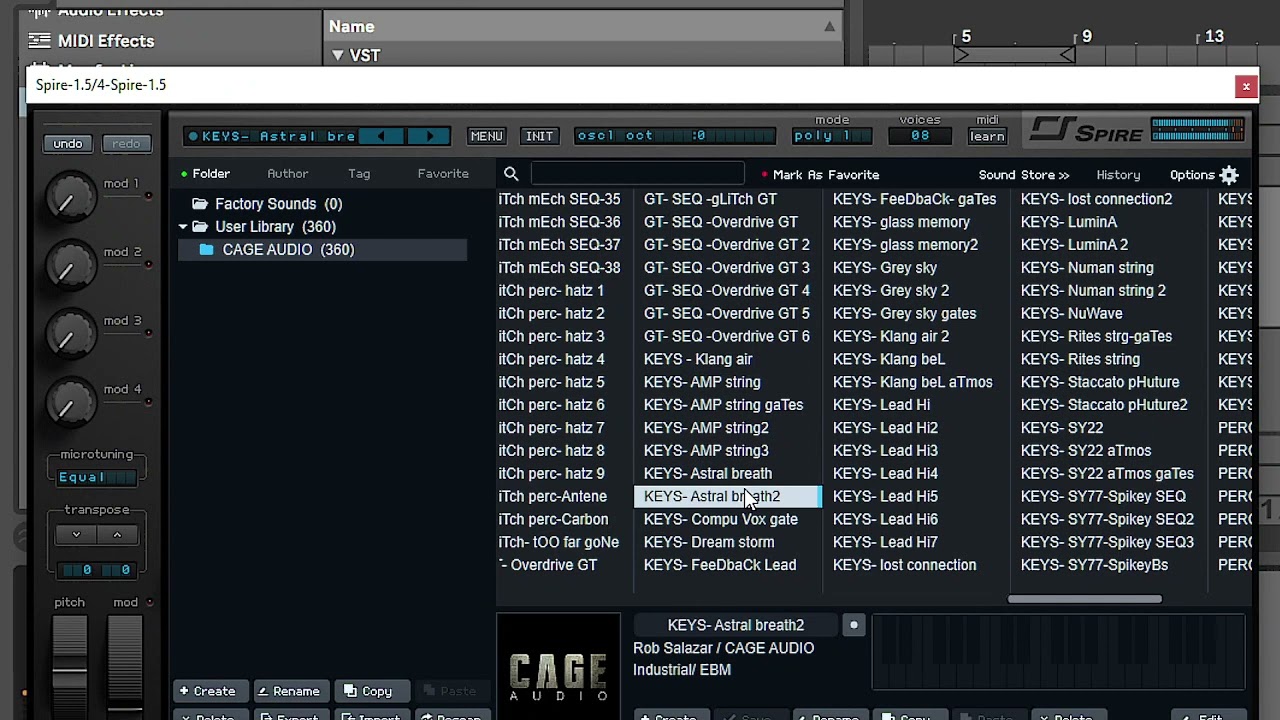The width and height of the screenshot is (1280, 720).
Task: Click the voices 08 value
Action: 920,136
